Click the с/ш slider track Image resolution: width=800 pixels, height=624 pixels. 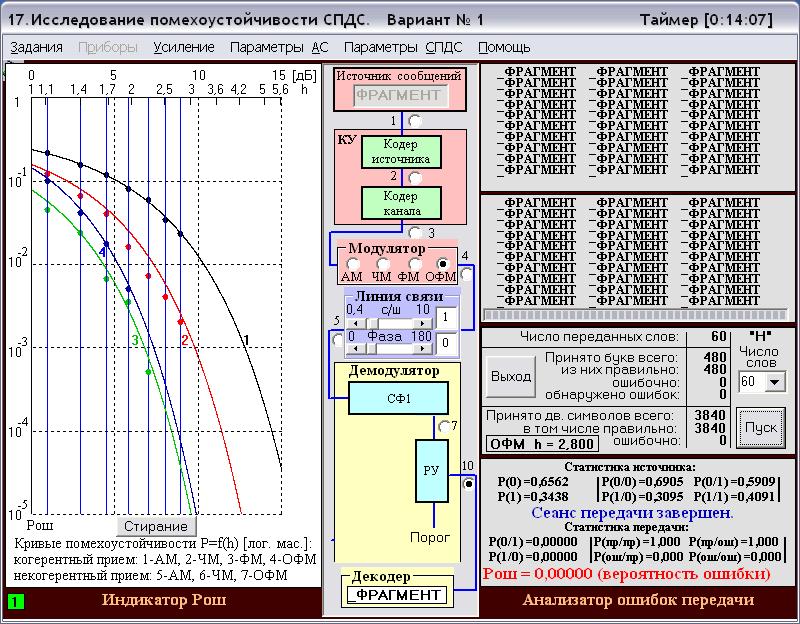coord(389,323)
